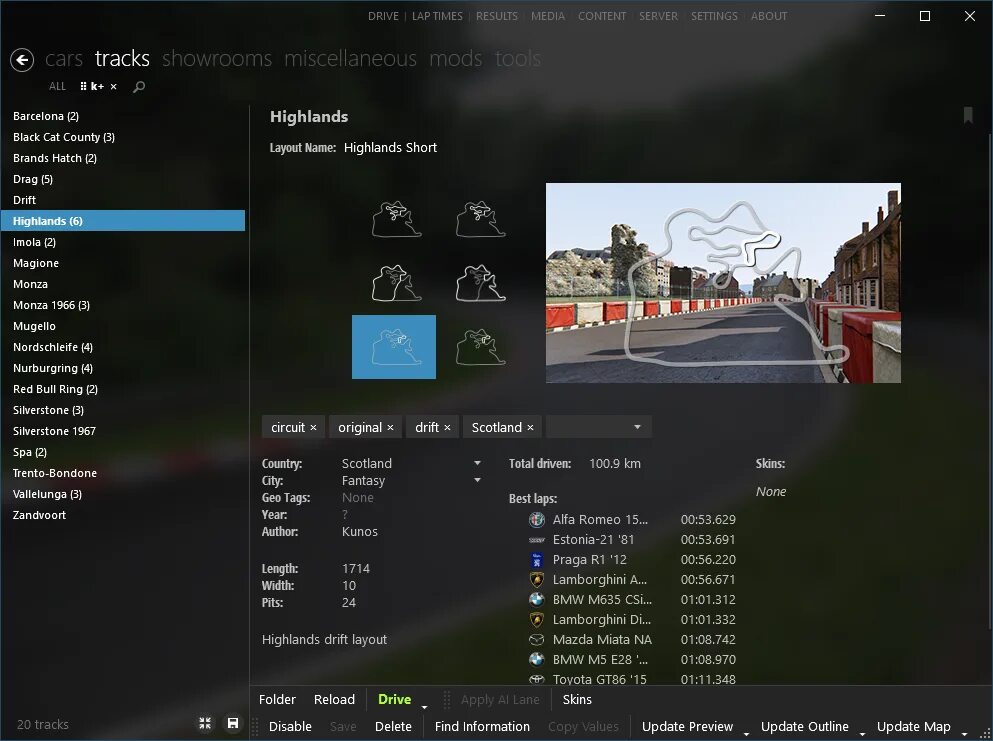The width and height of the screenshot is (993, 741).
Task: Click the Folder button
Action: coord(277,700)
